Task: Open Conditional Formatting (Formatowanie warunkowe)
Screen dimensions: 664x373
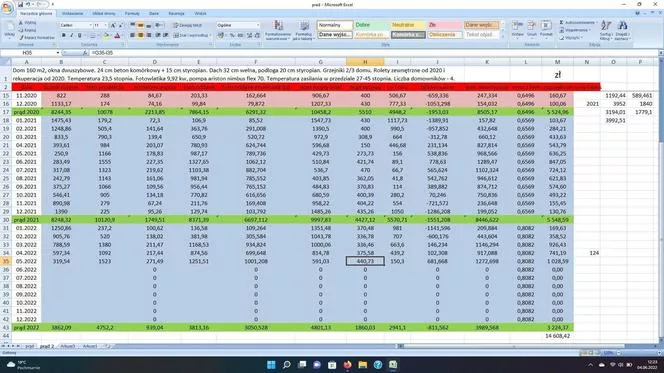Action: (278, 30)
